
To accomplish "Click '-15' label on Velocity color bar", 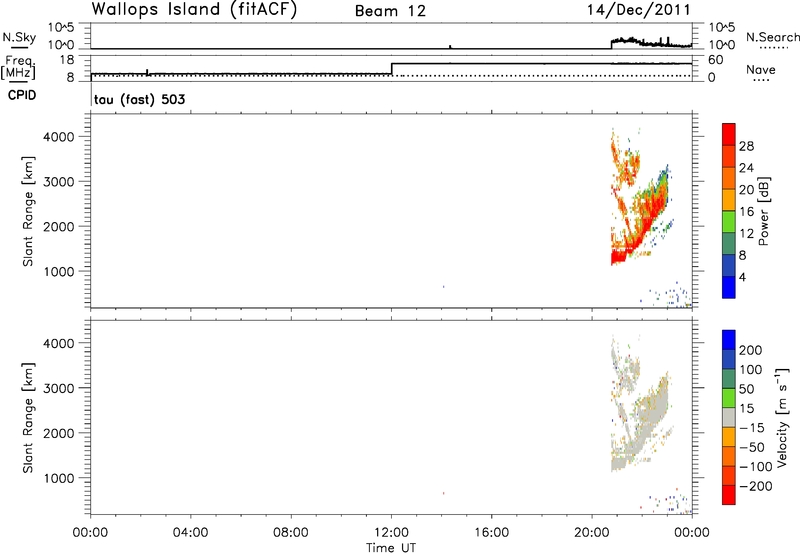I will [752, 427].
